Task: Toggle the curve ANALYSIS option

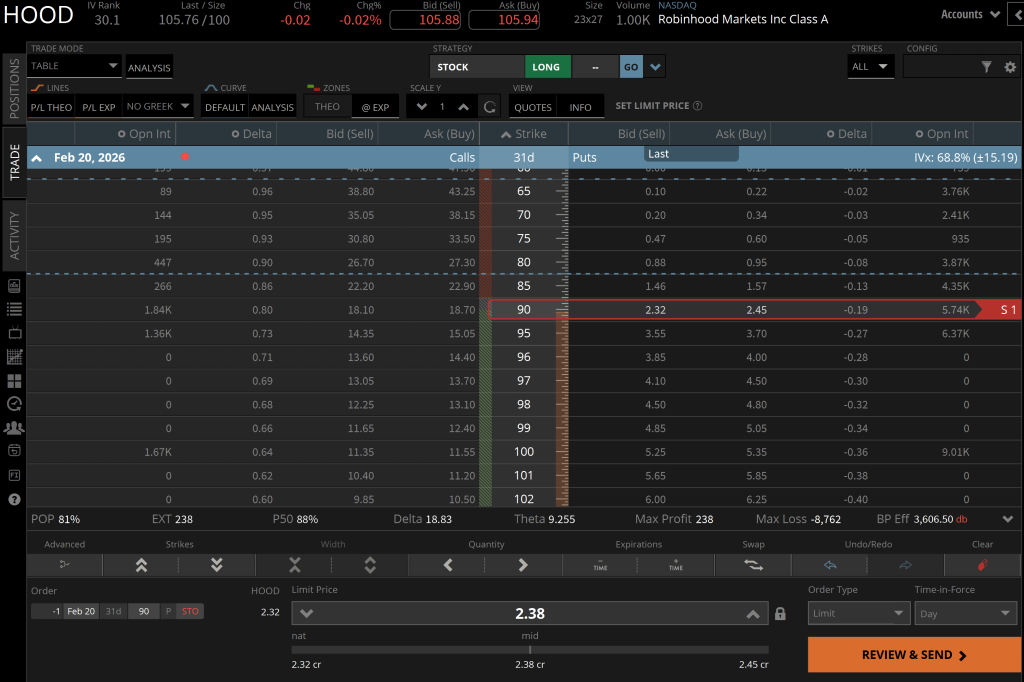Action: click(272, 107)
